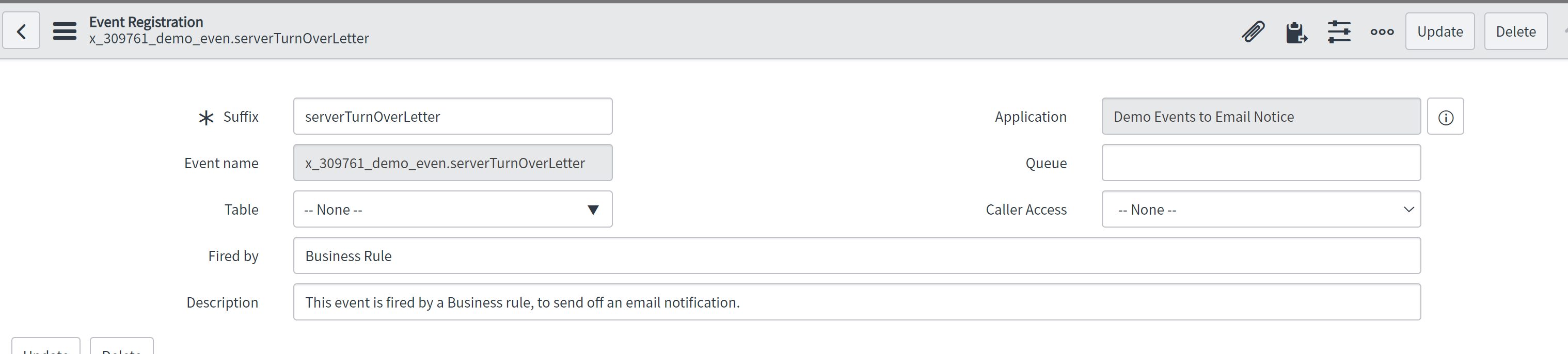Click the Application info icon
The width and height of the screenshot is (1568, 354).
tap(1446, 117)
